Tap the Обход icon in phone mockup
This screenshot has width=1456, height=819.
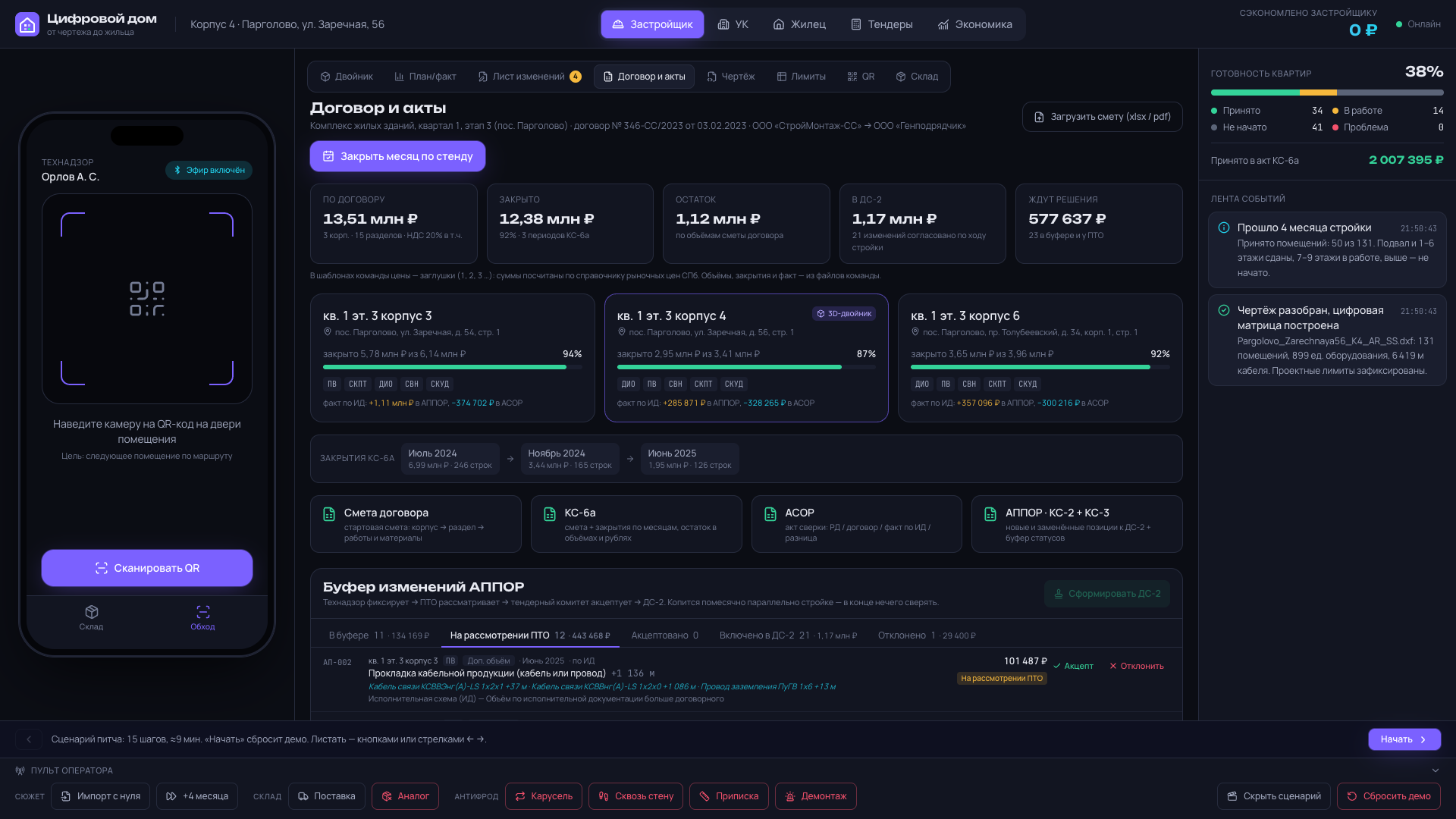(202, 617)
